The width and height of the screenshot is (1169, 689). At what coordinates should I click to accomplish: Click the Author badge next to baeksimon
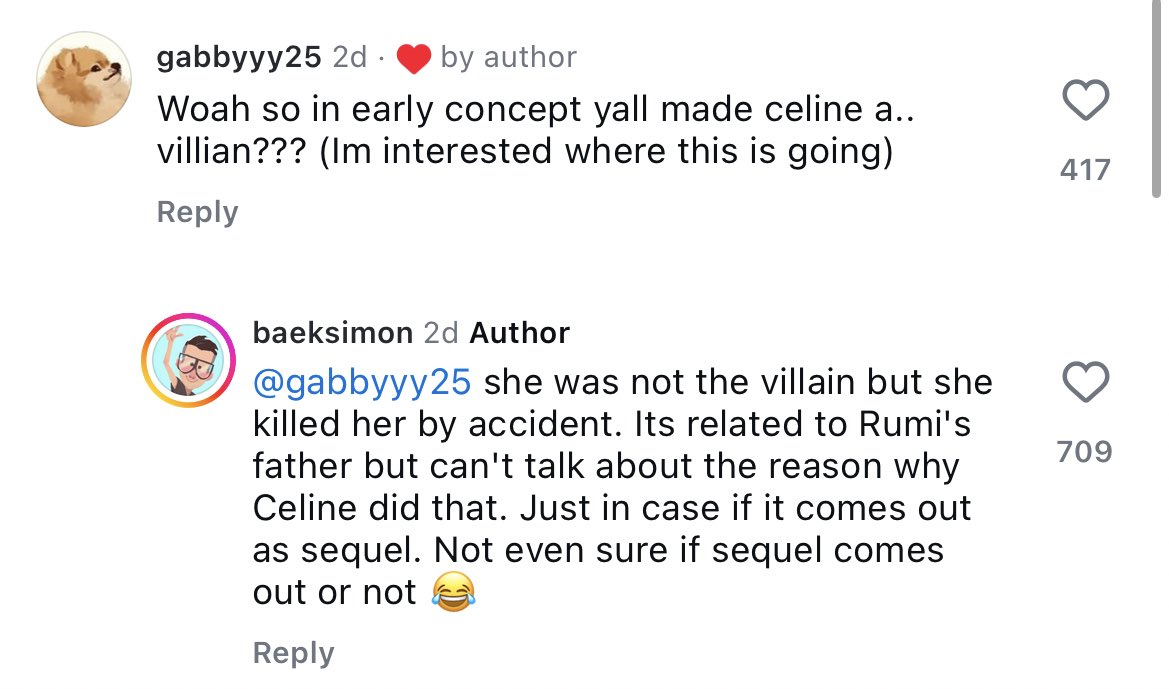click(x=519, y=332)
